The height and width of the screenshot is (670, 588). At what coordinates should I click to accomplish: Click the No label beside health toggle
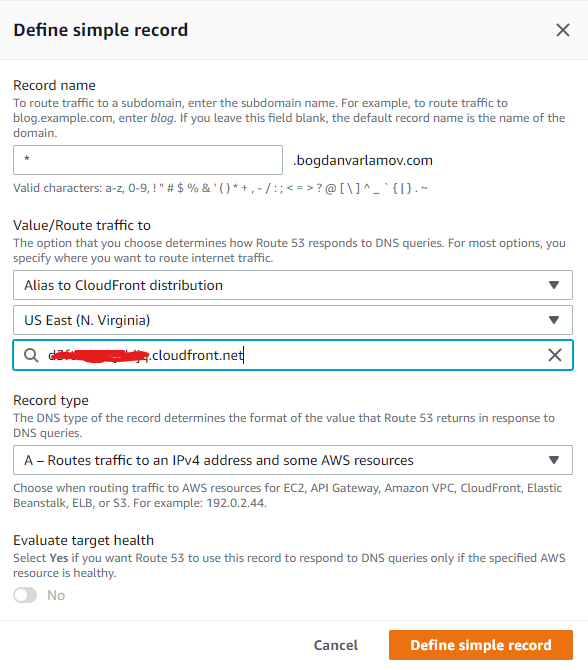pos(56,595)
